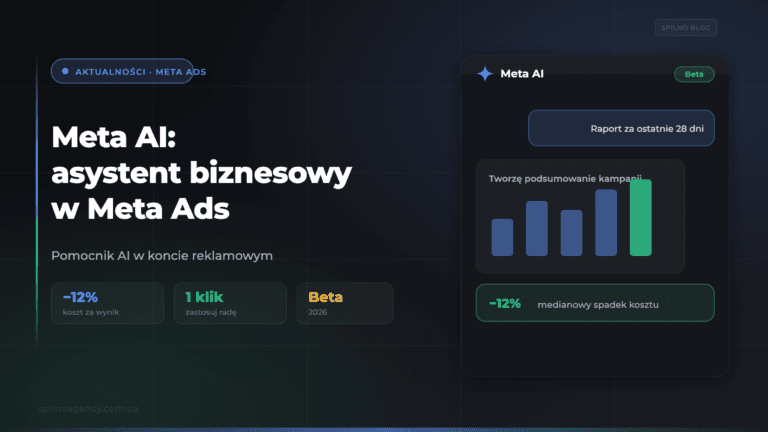
Task: Click the '-12% medianowy spadek kosztu' banner
Action: pyautogui.click(x=595, y=303)
